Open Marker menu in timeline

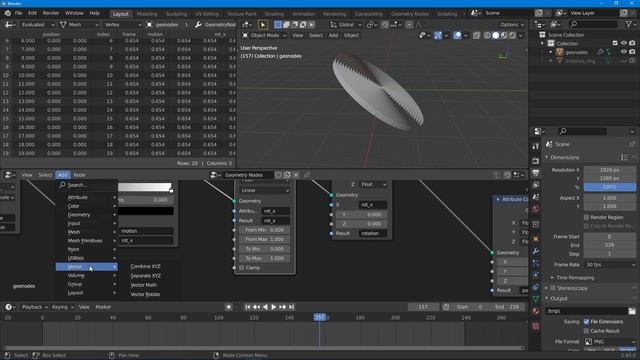(103, 307)
